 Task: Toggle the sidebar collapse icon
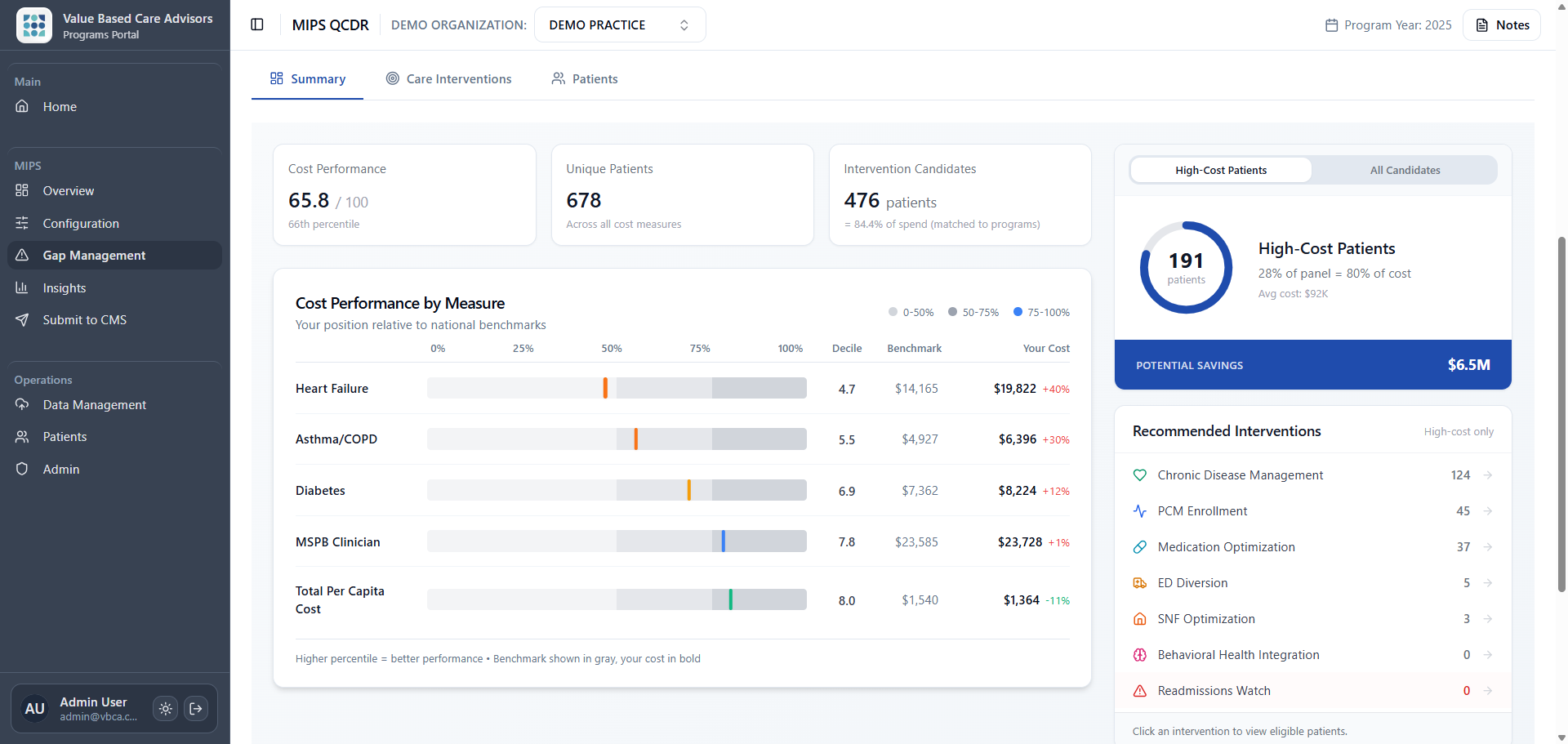pyautogui.click(x=257, y=25)
